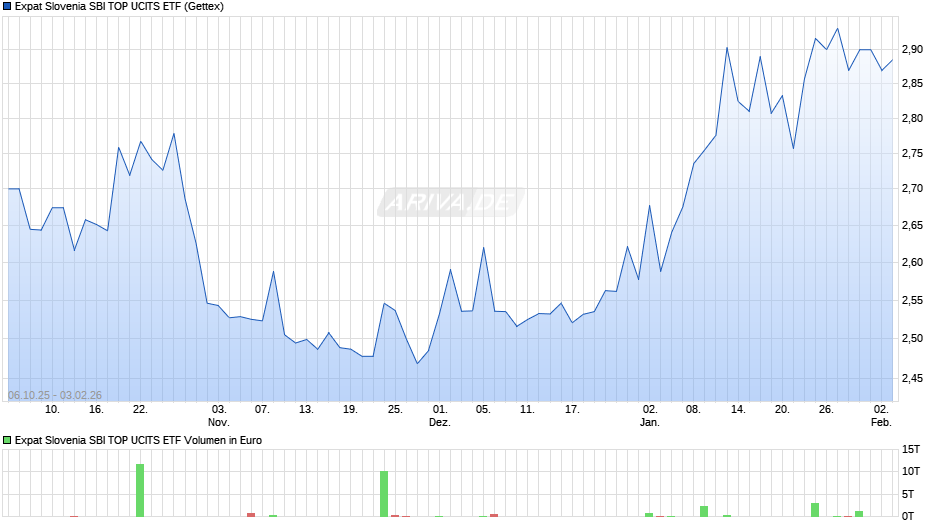Click the '17.' date label on x-axis

pos(572,410)
